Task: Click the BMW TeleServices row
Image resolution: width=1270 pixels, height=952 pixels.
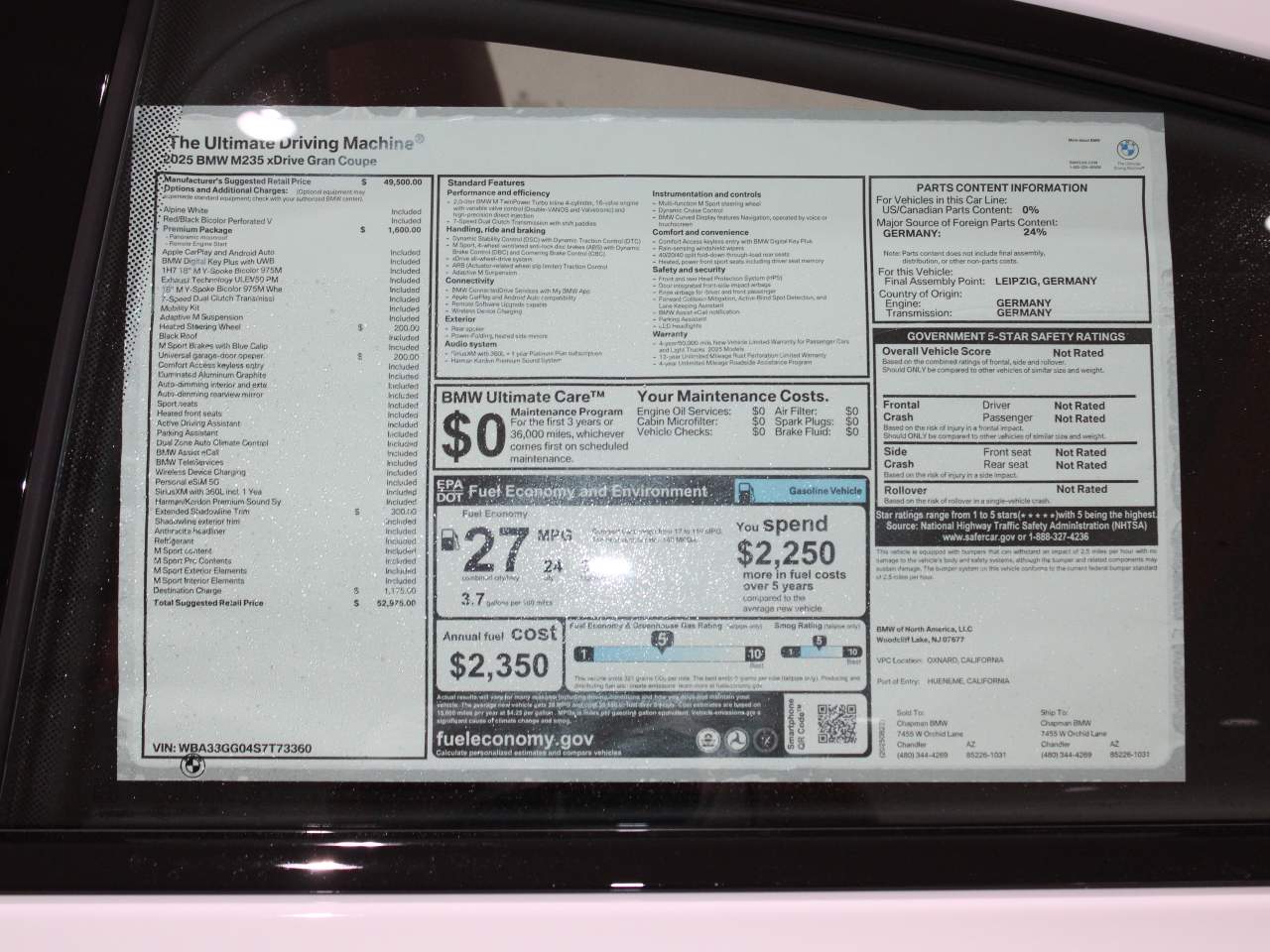Action: (x=289, y=462)
